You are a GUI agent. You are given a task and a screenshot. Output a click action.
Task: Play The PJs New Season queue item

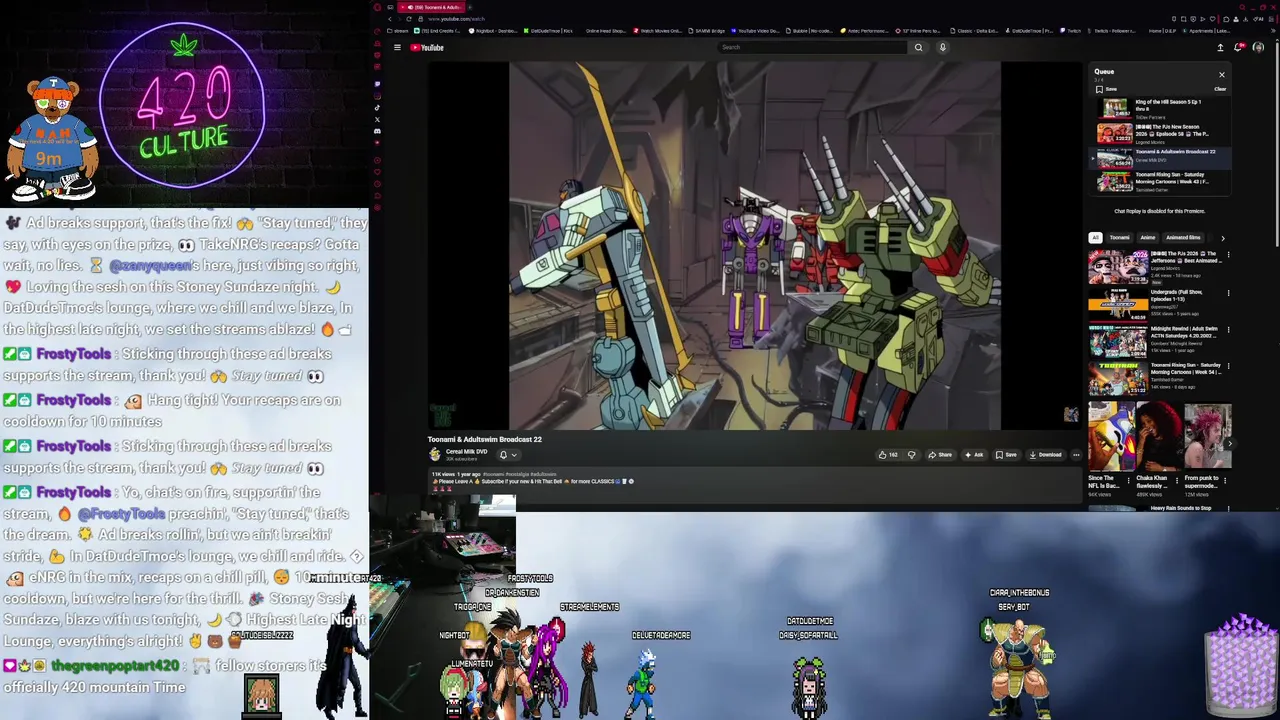tap(1160, 133)
